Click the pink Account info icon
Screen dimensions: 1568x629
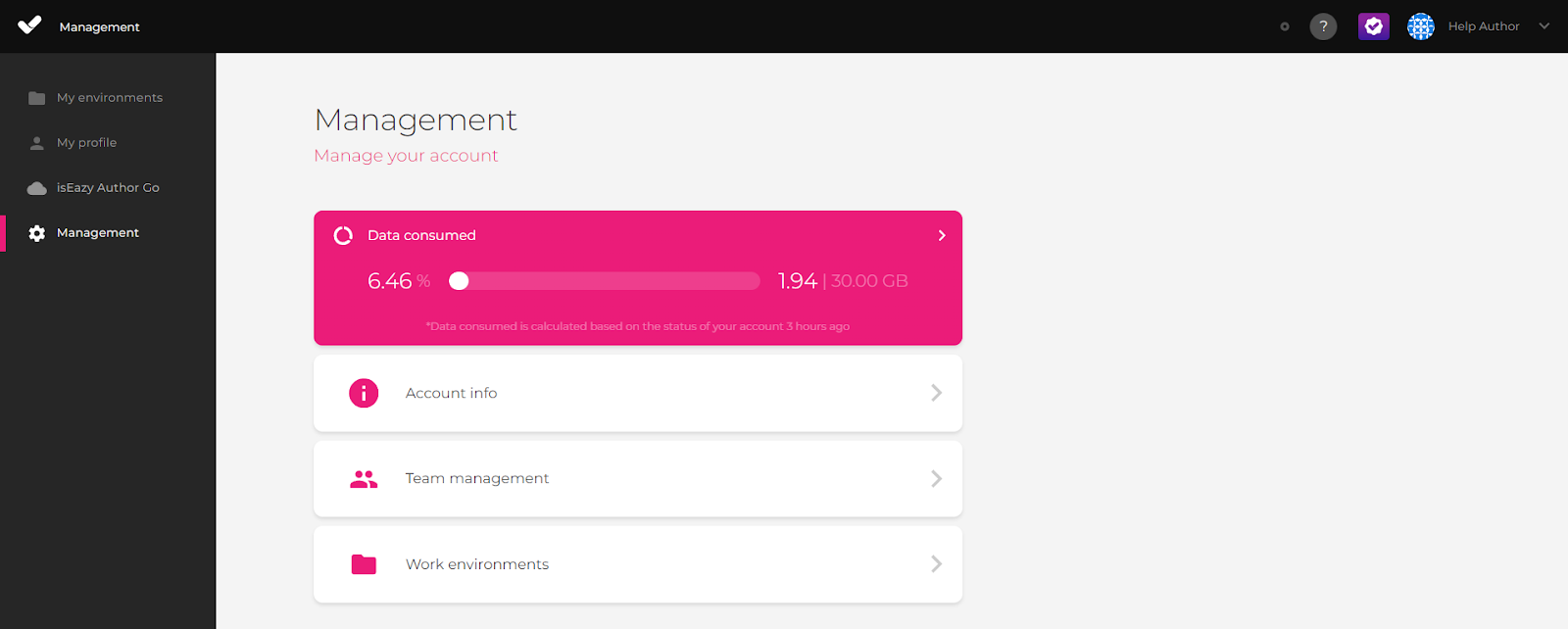(364, 393)
